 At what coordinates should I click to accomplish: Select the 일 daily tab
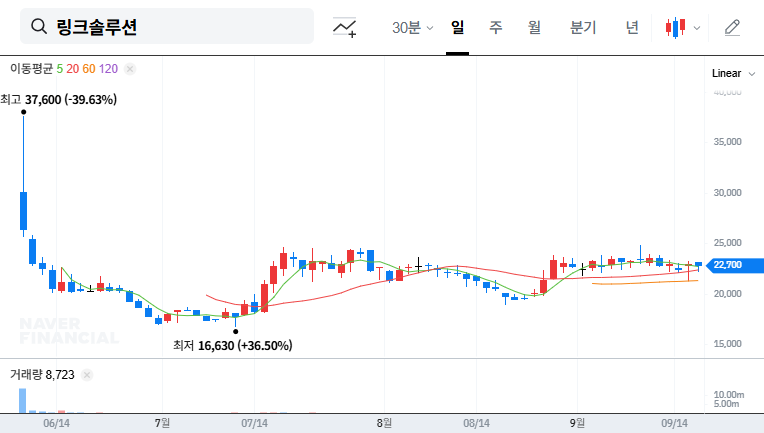[457, 27]
